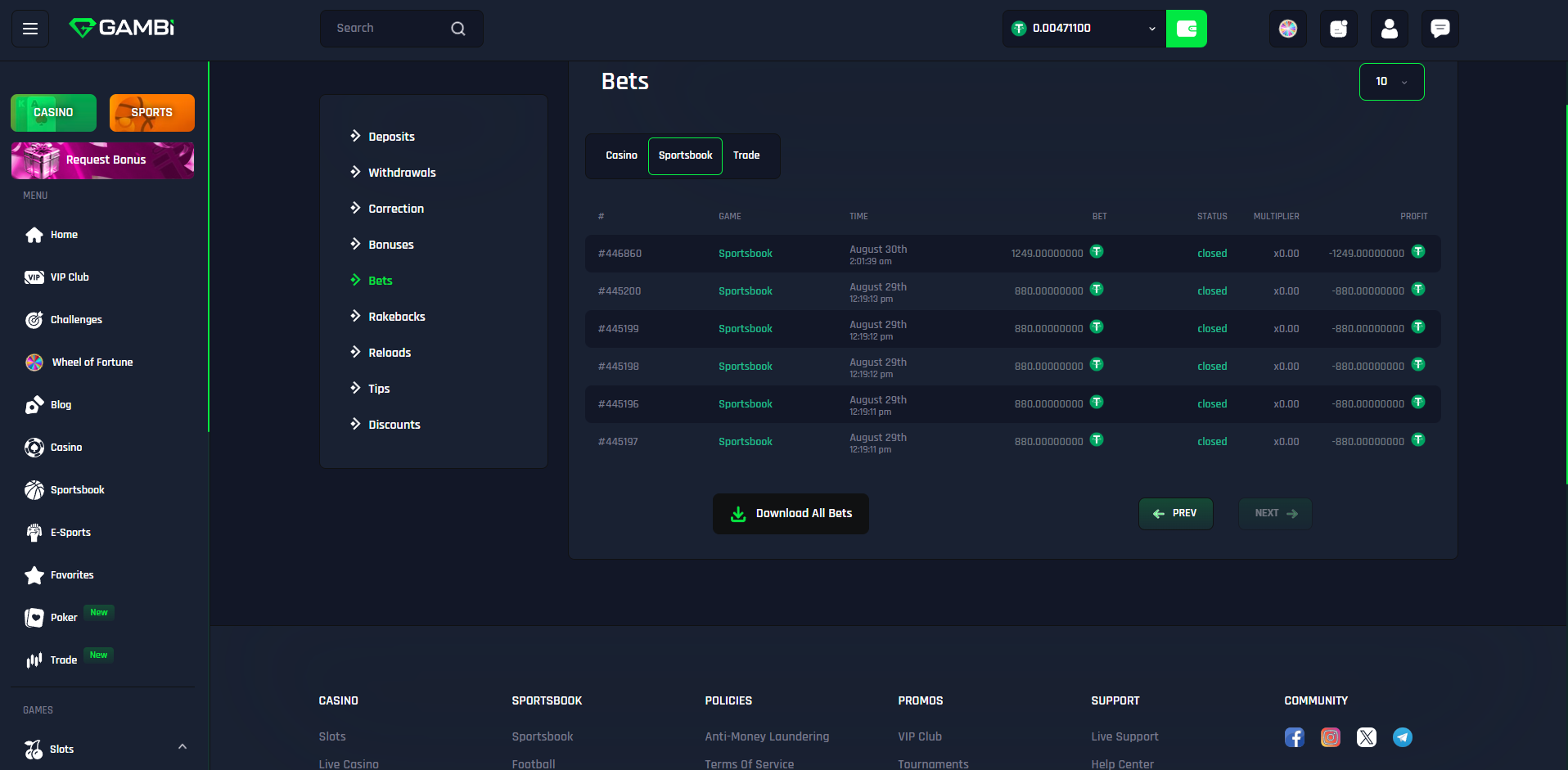Select Bets in account menu
The width and height of the screenshot is (1568, 770).
tap(381, 281)
